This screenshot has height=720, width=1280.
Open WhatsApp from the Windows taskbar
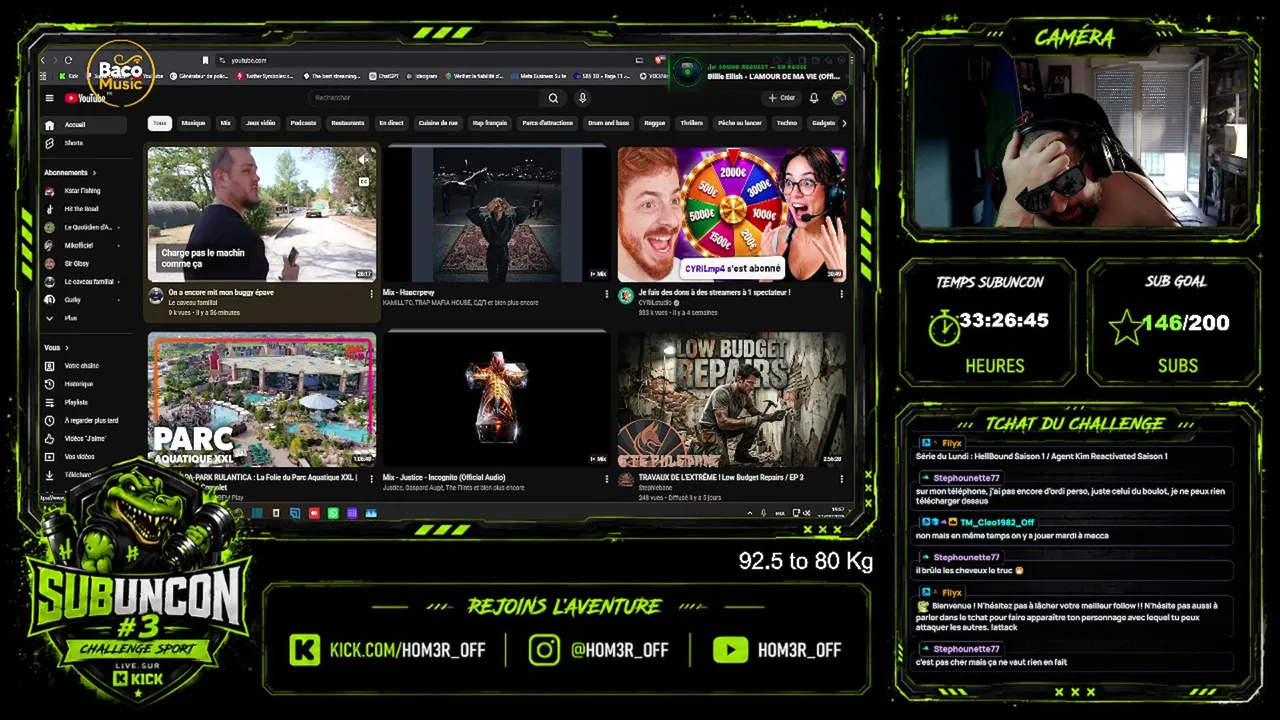coord(333,513)
